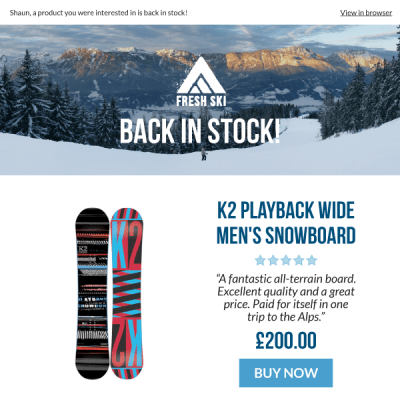Open the K2 Playback Wide Men's Snowboard title
400x408 pixels.
pos(286,223)
